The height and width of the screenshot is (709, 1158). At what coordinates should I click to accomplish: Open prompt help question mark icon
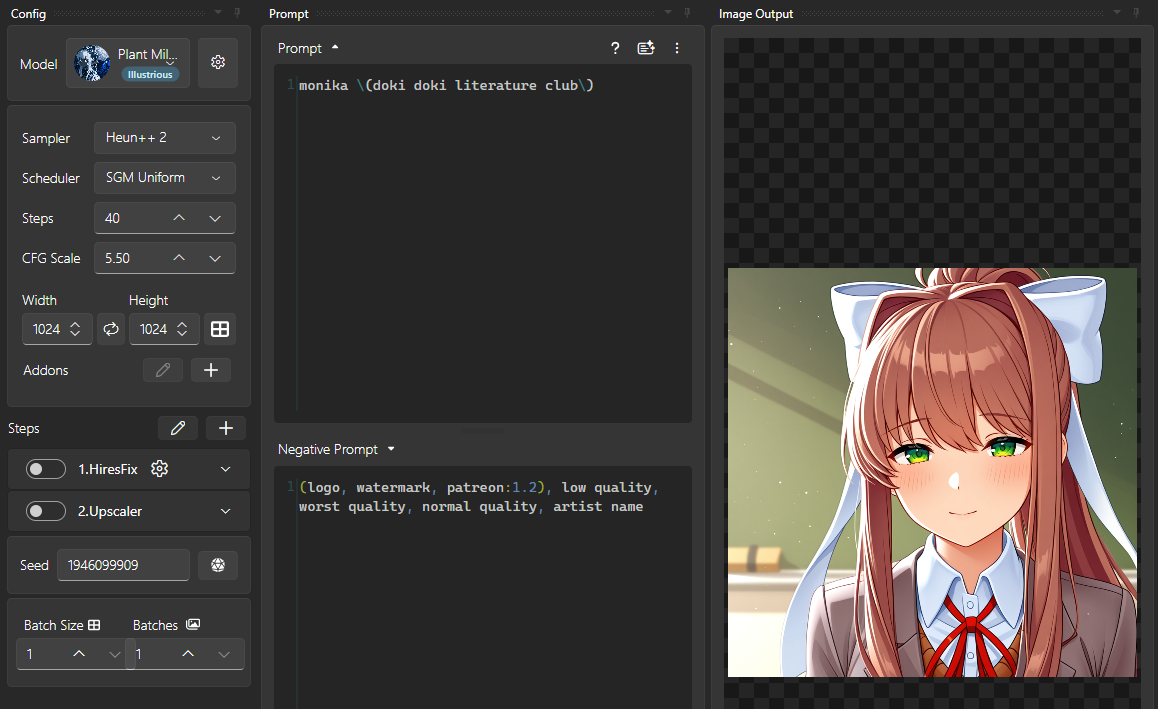coord(615,48)
